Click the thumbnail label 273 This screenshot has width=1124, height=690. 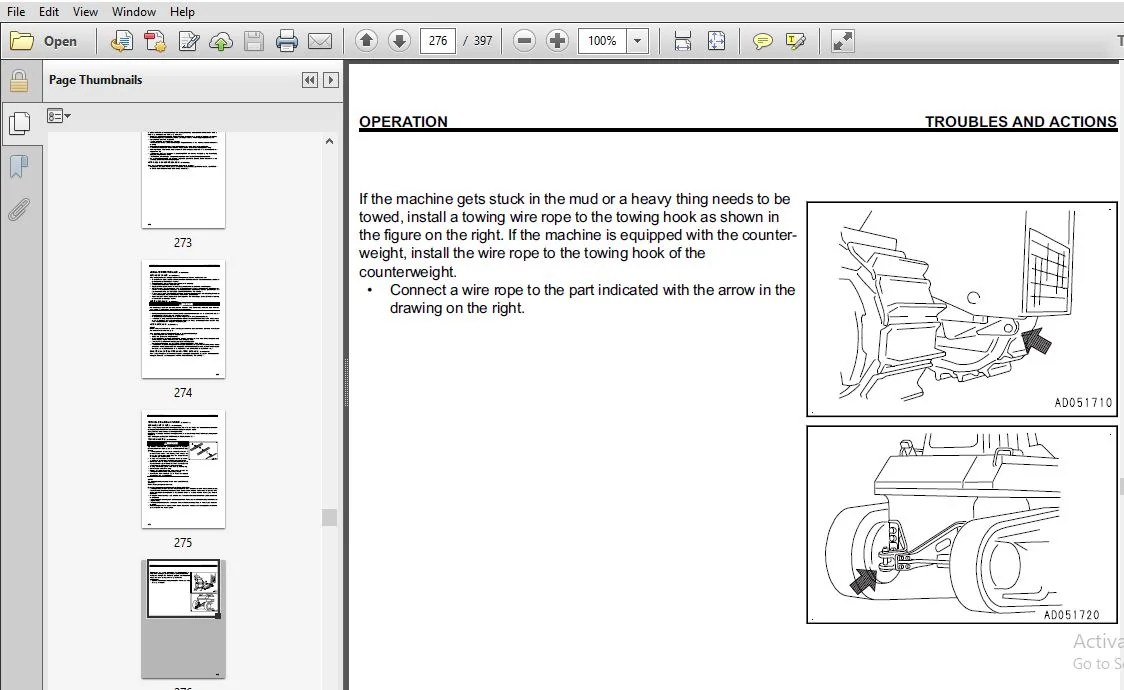tap(183, 243)
